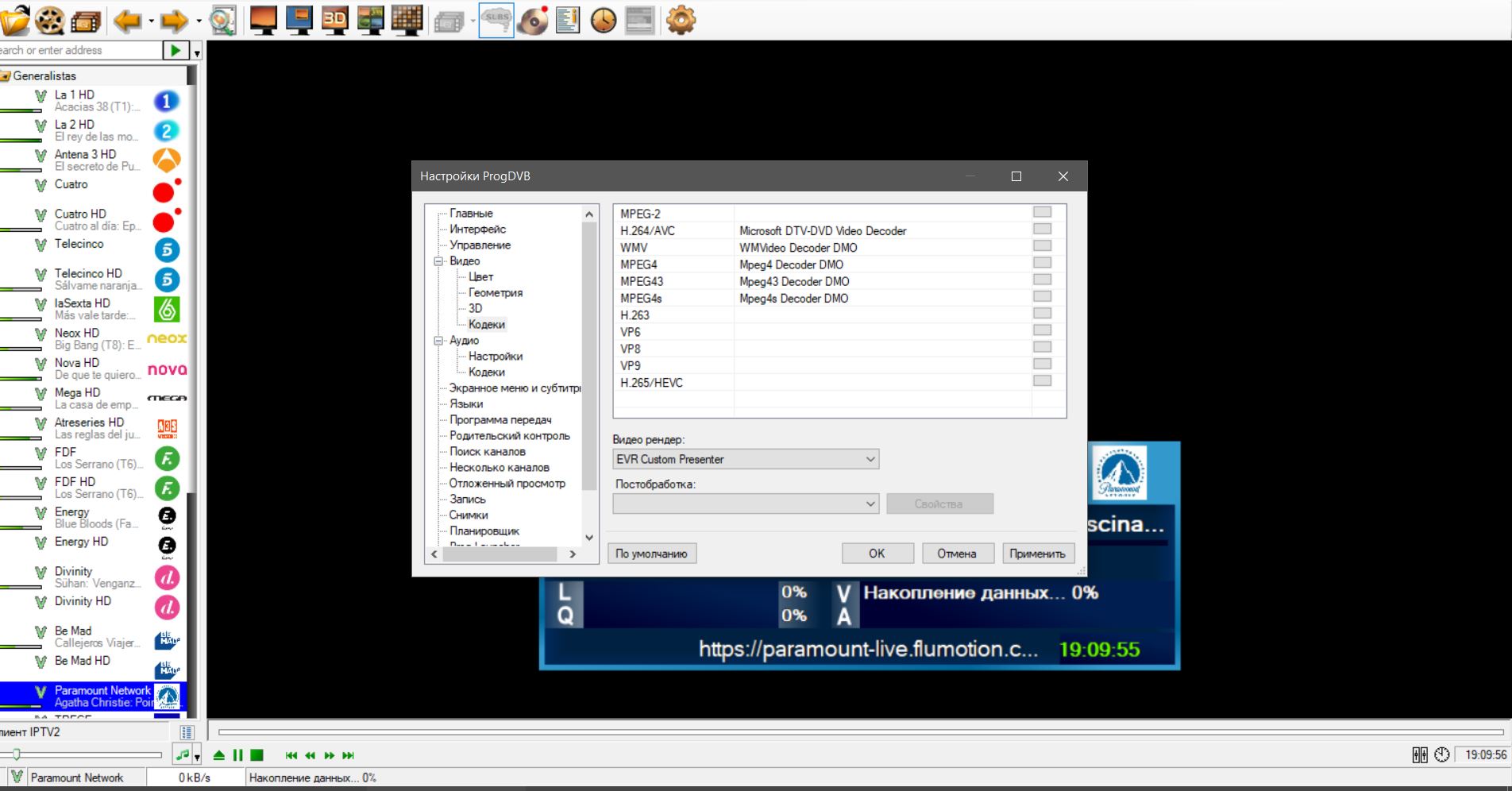Collapse the Аудио tree node
The height and width of the screenshot is (791, 1512).
tap(438, 341)
